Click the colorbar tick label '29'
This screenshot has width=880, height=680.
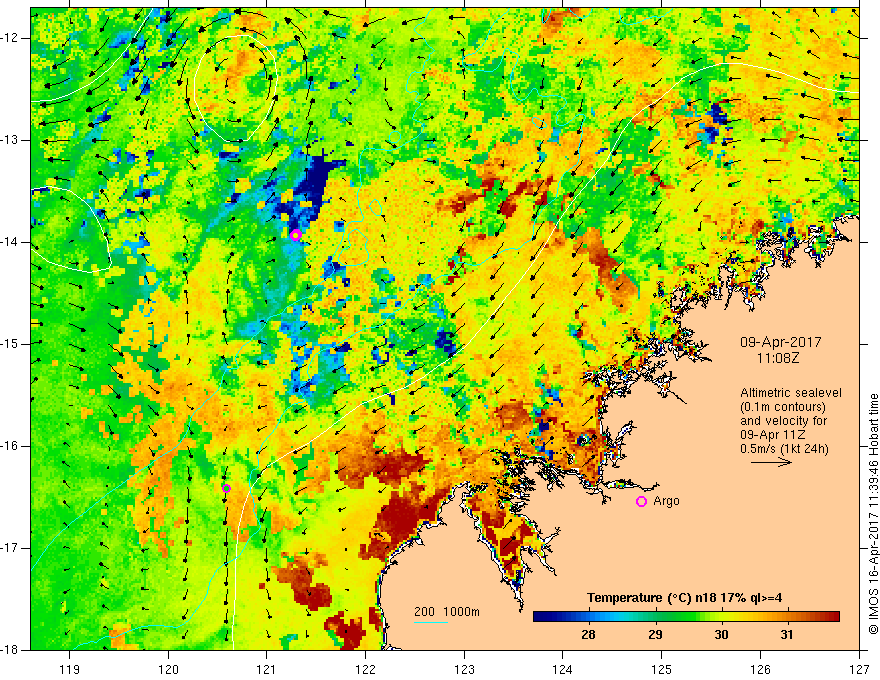[655, 635]
